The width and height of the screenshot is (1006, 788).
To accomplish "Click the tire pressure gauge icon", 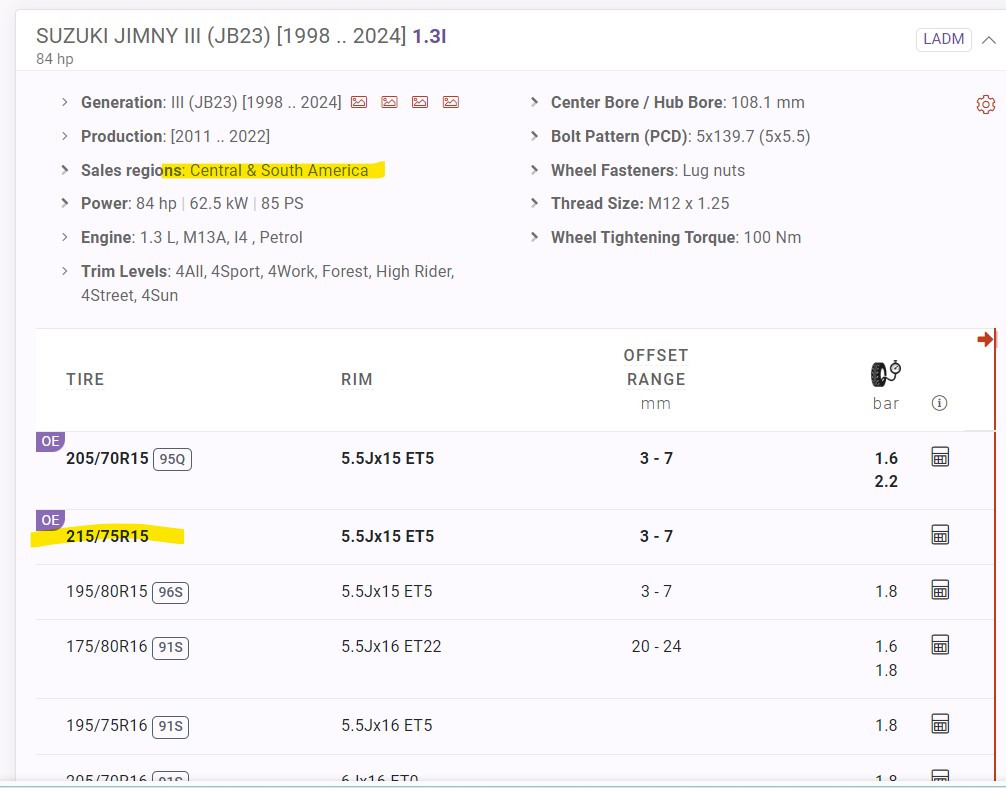I will [x=885, y=373].
